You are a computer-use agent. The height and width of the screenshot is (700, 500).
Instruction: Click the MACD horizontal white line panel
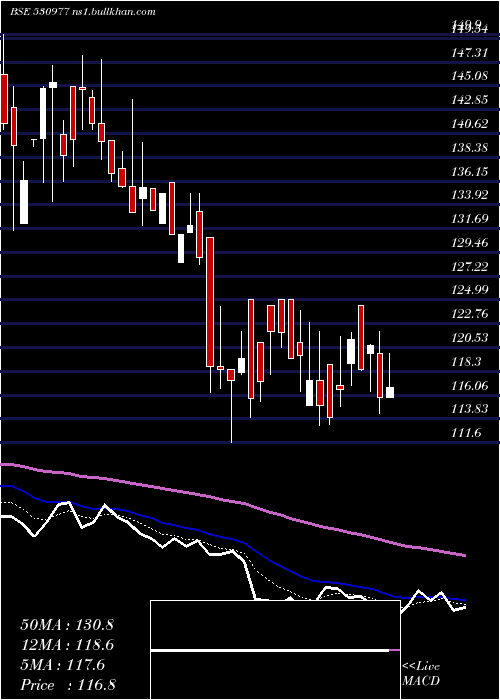[x=275, y=650]
